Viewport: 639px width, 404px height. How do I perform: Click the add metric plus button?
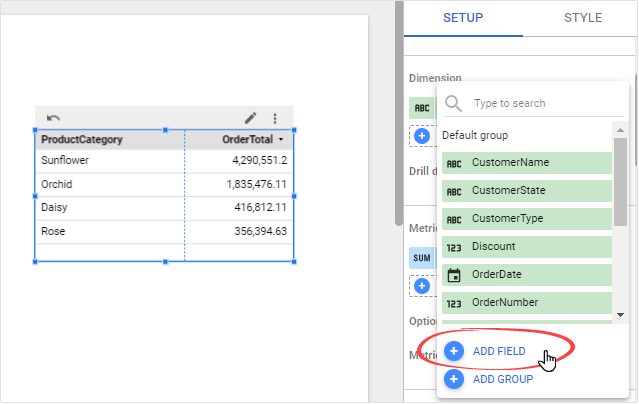[422, 286]
